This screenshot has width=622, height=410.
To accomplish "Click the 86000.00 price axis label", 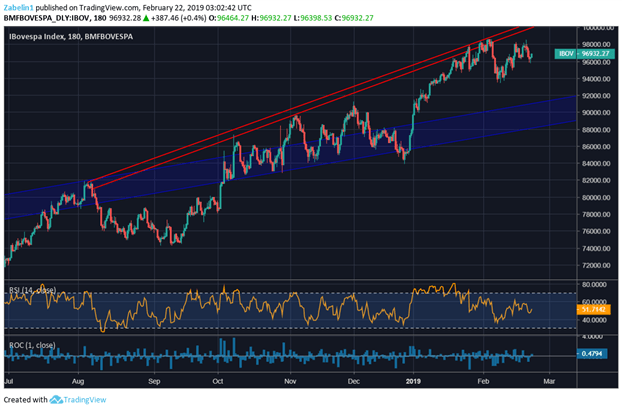I will click(x=596, y=146).
